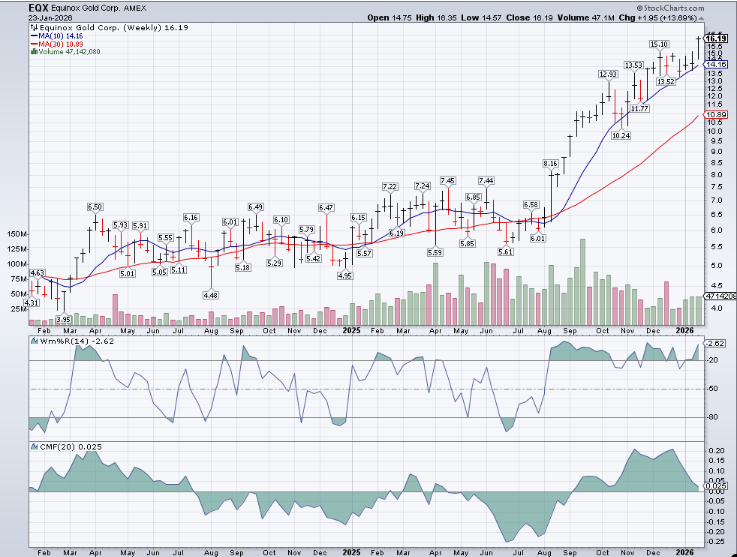Viewport: 737px width, 557px height.
Task: Click the green Volume legend bar icon
Action: pyautogui.click(x=32, y=53)
